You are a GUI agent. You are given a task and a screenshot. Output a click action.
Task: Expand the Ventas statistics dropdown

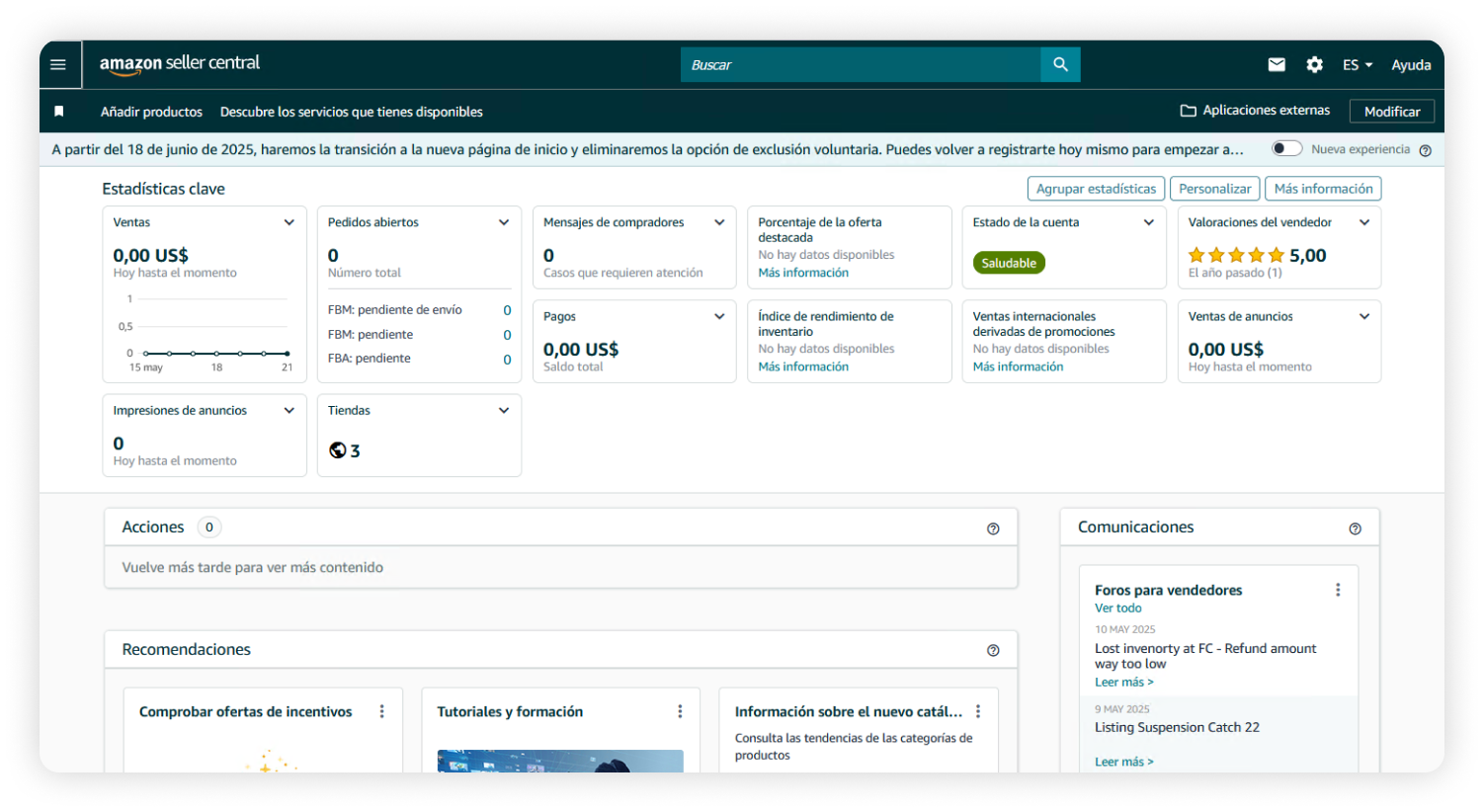tap(289, 222)
